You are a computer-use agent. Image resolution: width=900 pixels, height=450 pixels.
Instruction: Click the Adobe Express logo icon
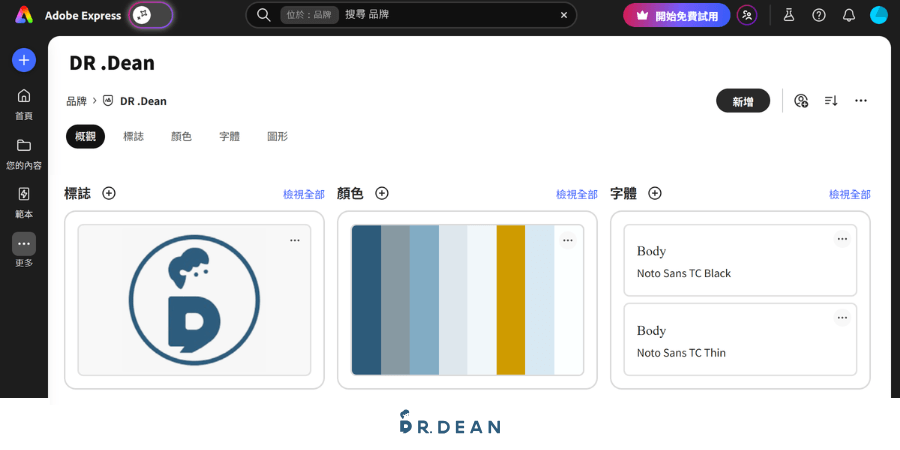click(24, 15)
